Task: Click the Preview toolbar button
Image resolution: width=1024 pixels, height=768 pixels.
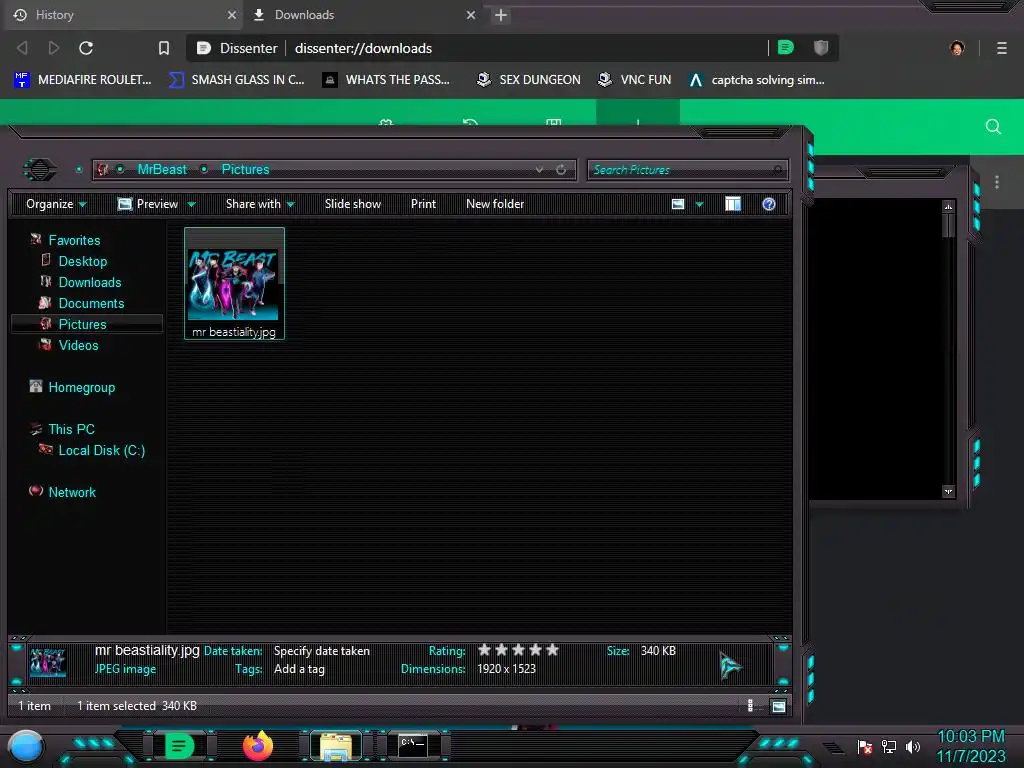Action: click(x=148, y=204)
